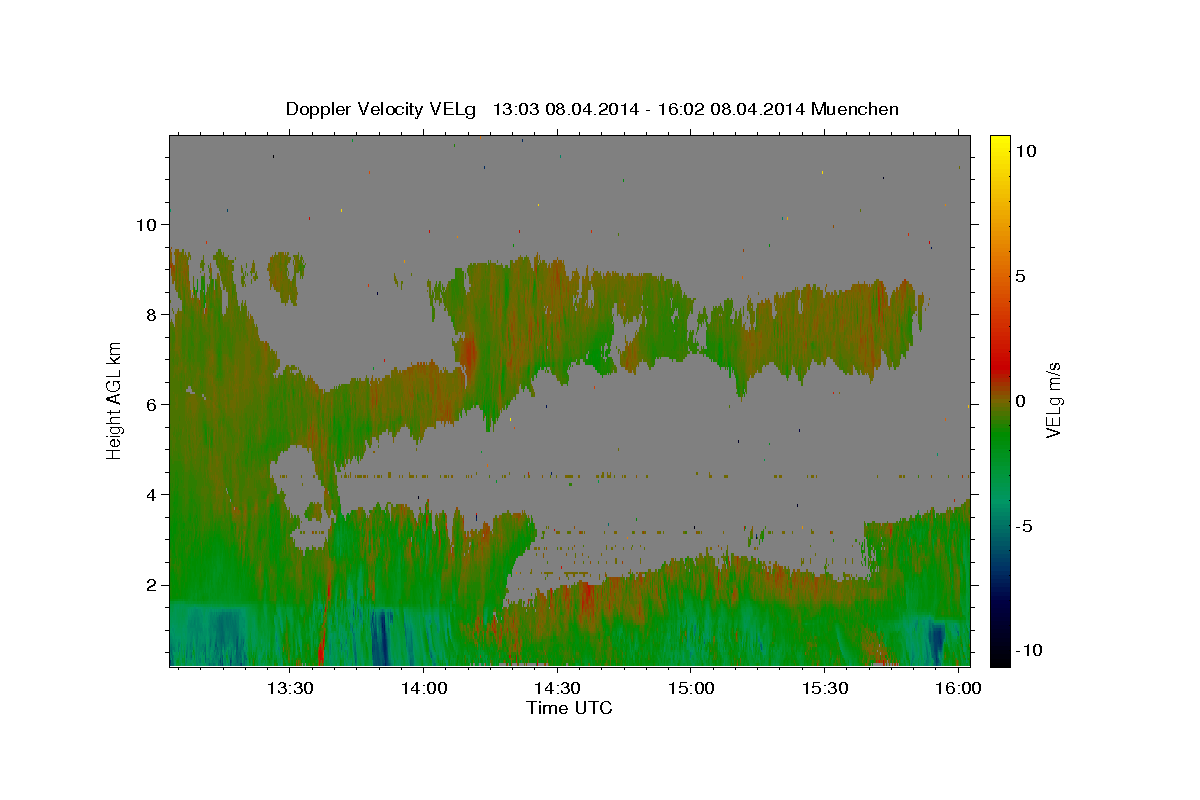The width and height of the screenshot is (1200, 800).
Task: Select the 15:30 time tick label
Action: point(824,689)
